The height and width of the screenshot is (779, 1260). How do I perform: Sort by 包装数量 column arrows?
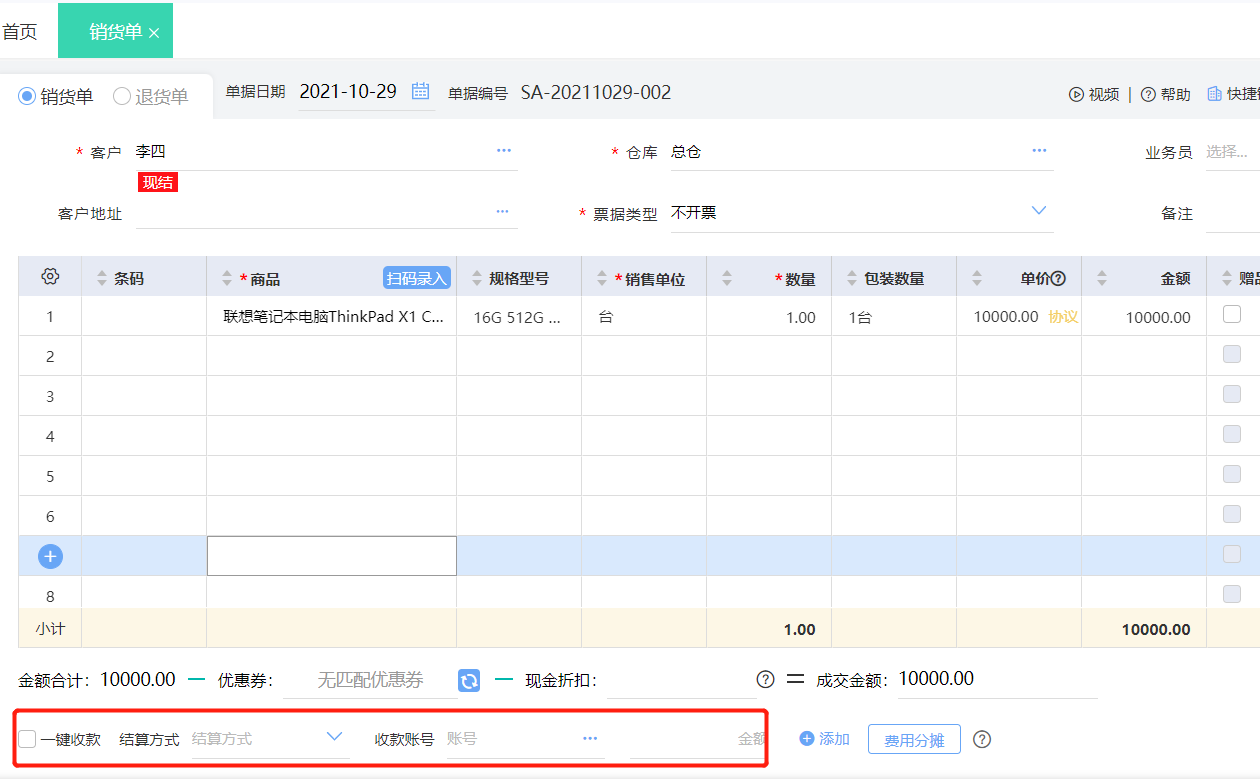click(x=851, y=279)
